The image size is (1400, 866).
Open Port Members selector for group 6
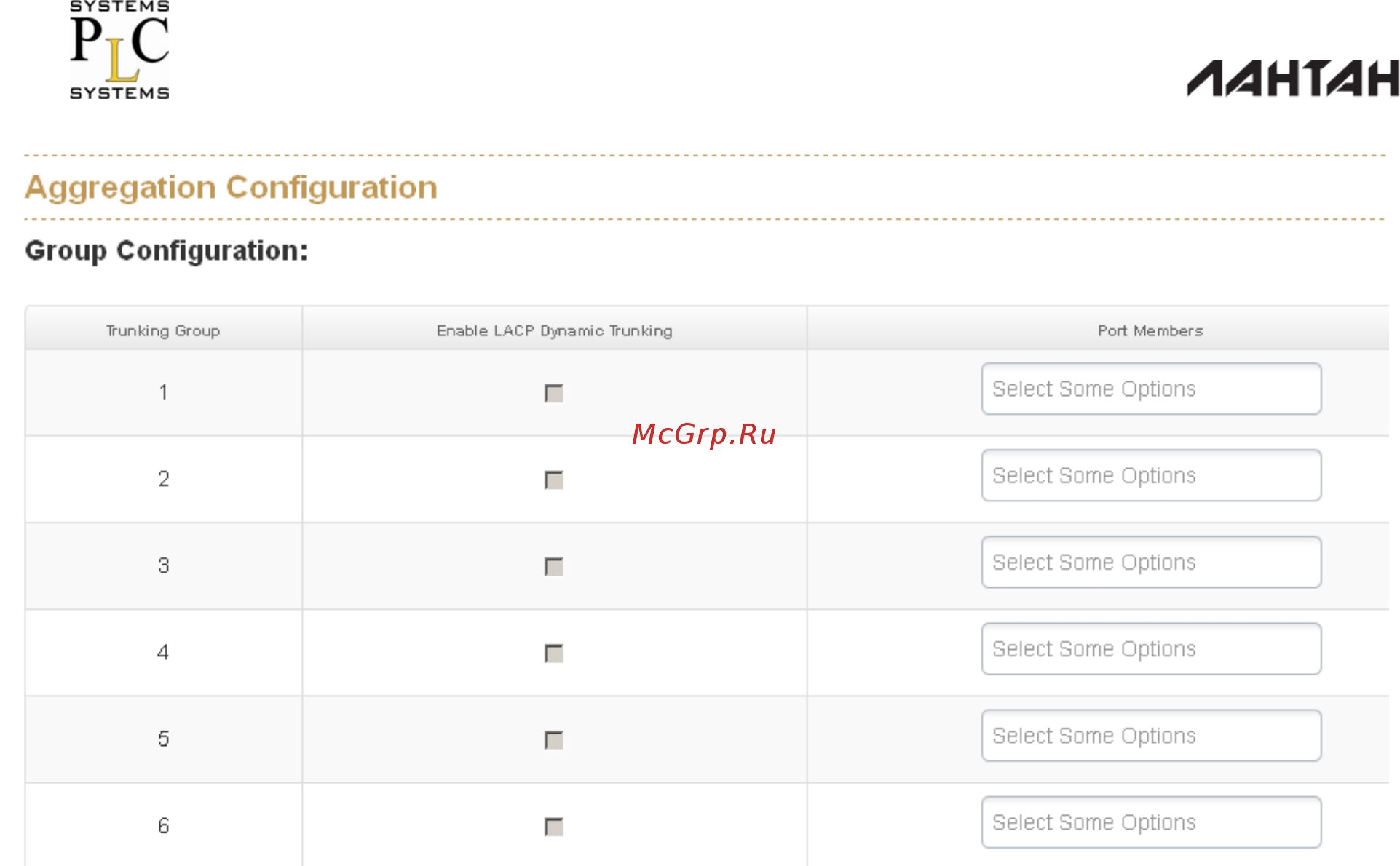click(x=1151, y=822)
